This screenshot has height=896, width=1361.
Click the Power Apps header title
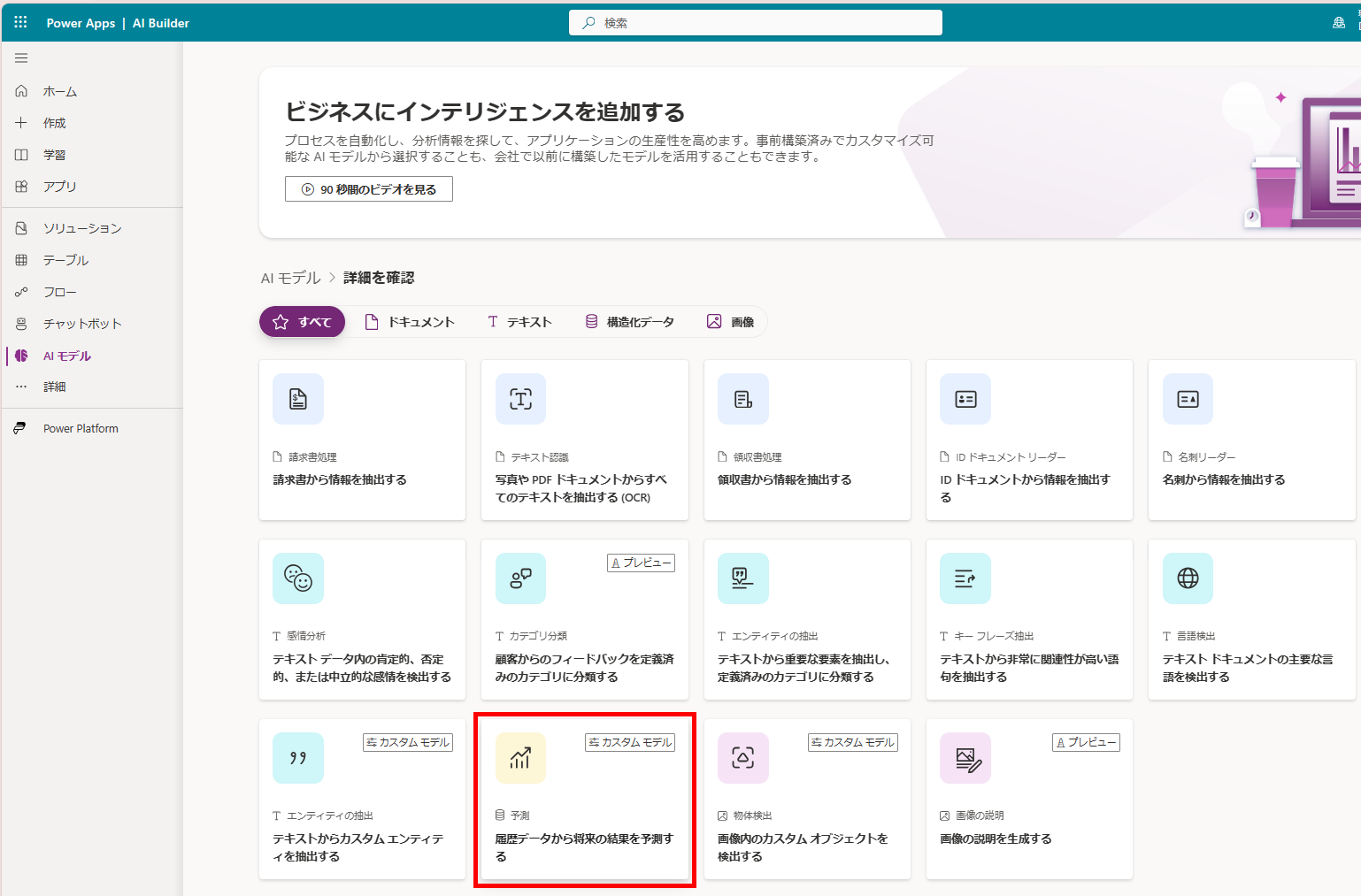coord(81,23)
